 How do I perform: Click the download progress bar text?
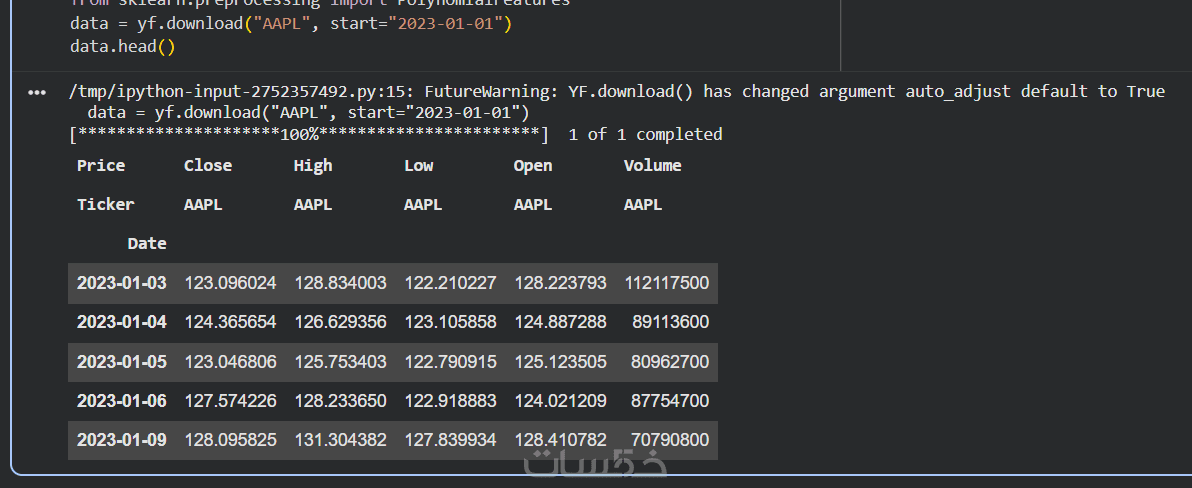click(x=309, y=134)
